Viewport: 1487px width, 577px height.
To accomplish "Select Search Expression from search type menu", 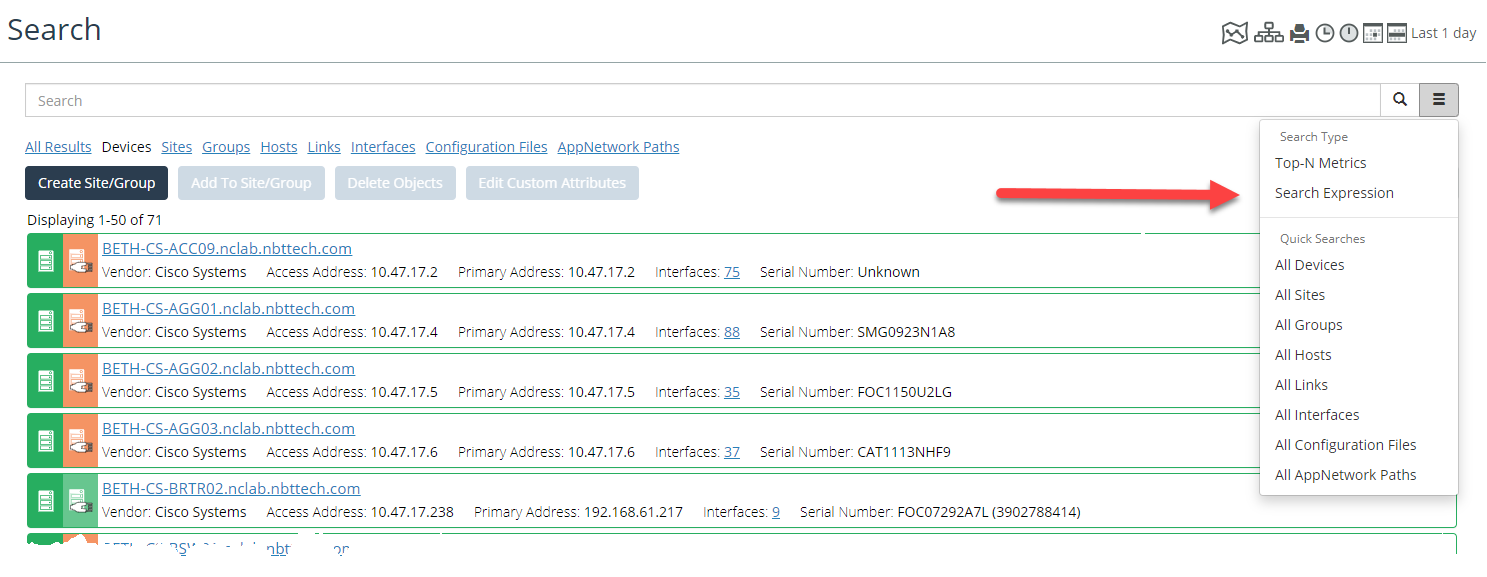I will [x=1334, y=193].
